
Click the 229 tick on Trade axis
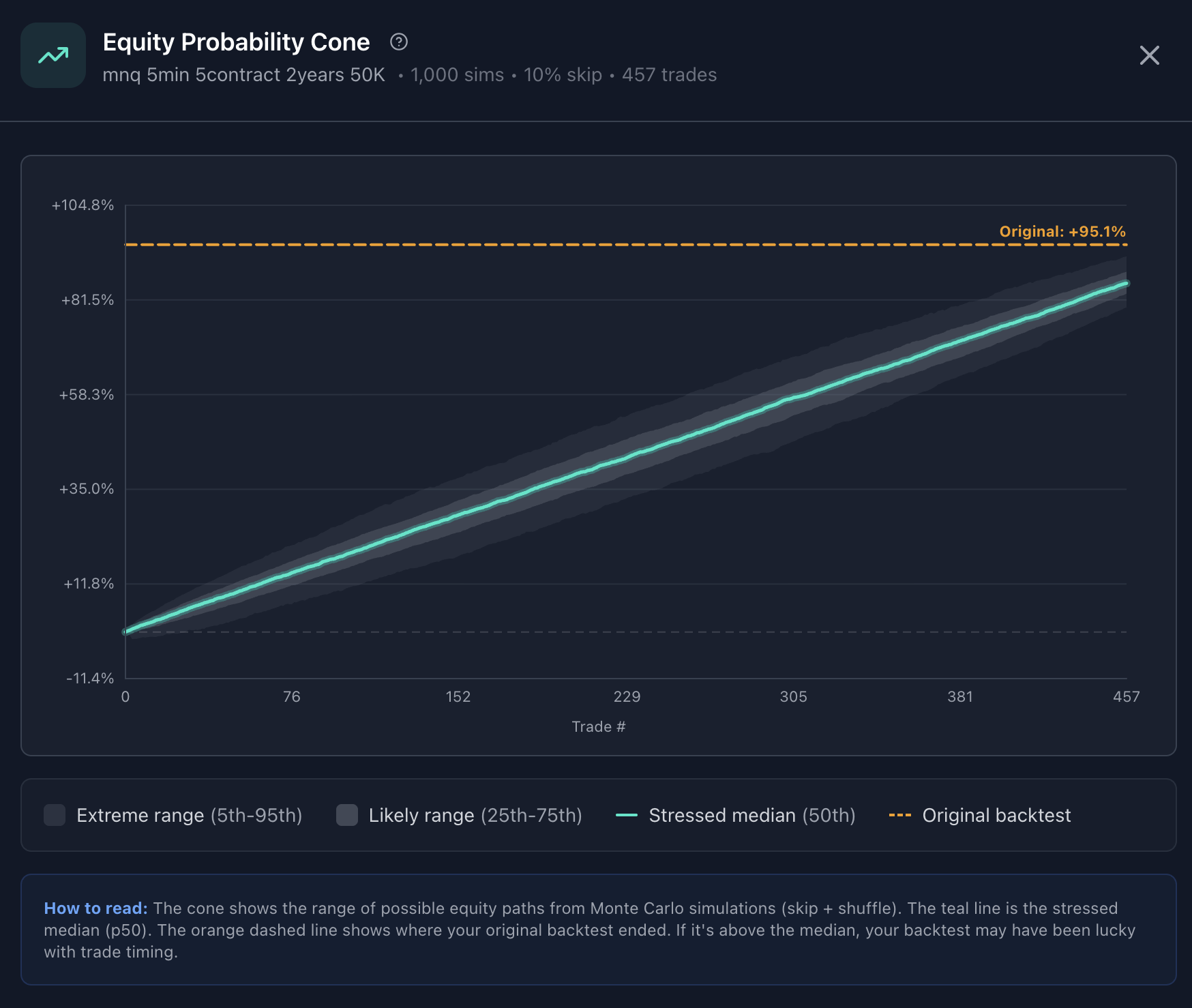pyautogui.click(x=627, y=696)
